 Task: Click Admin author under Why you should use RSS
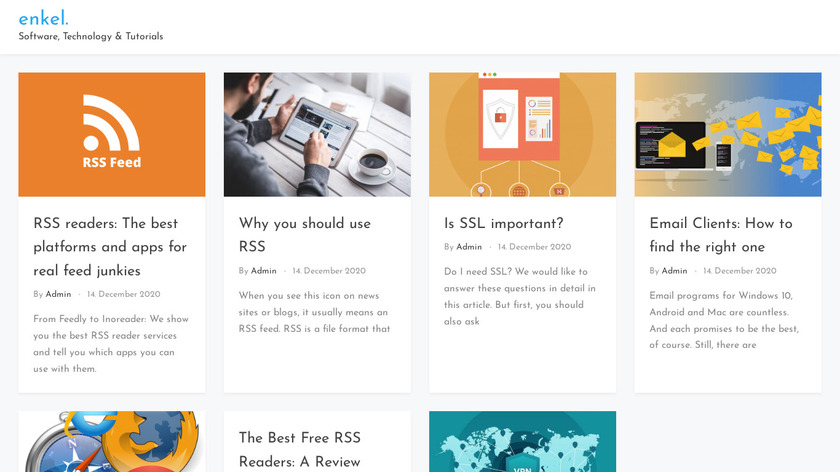[264, 271]
